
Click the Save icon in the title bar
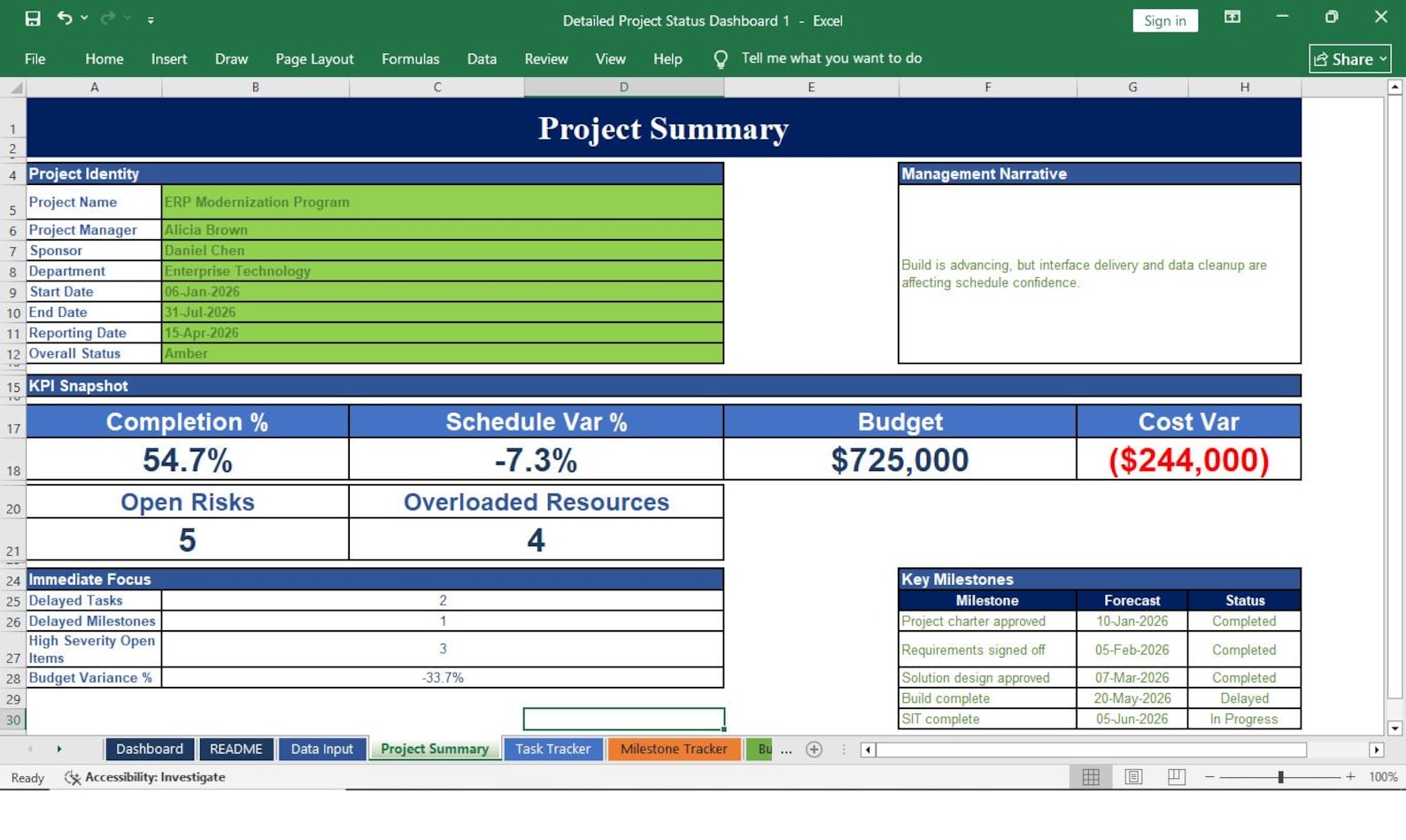coord(33,19)
